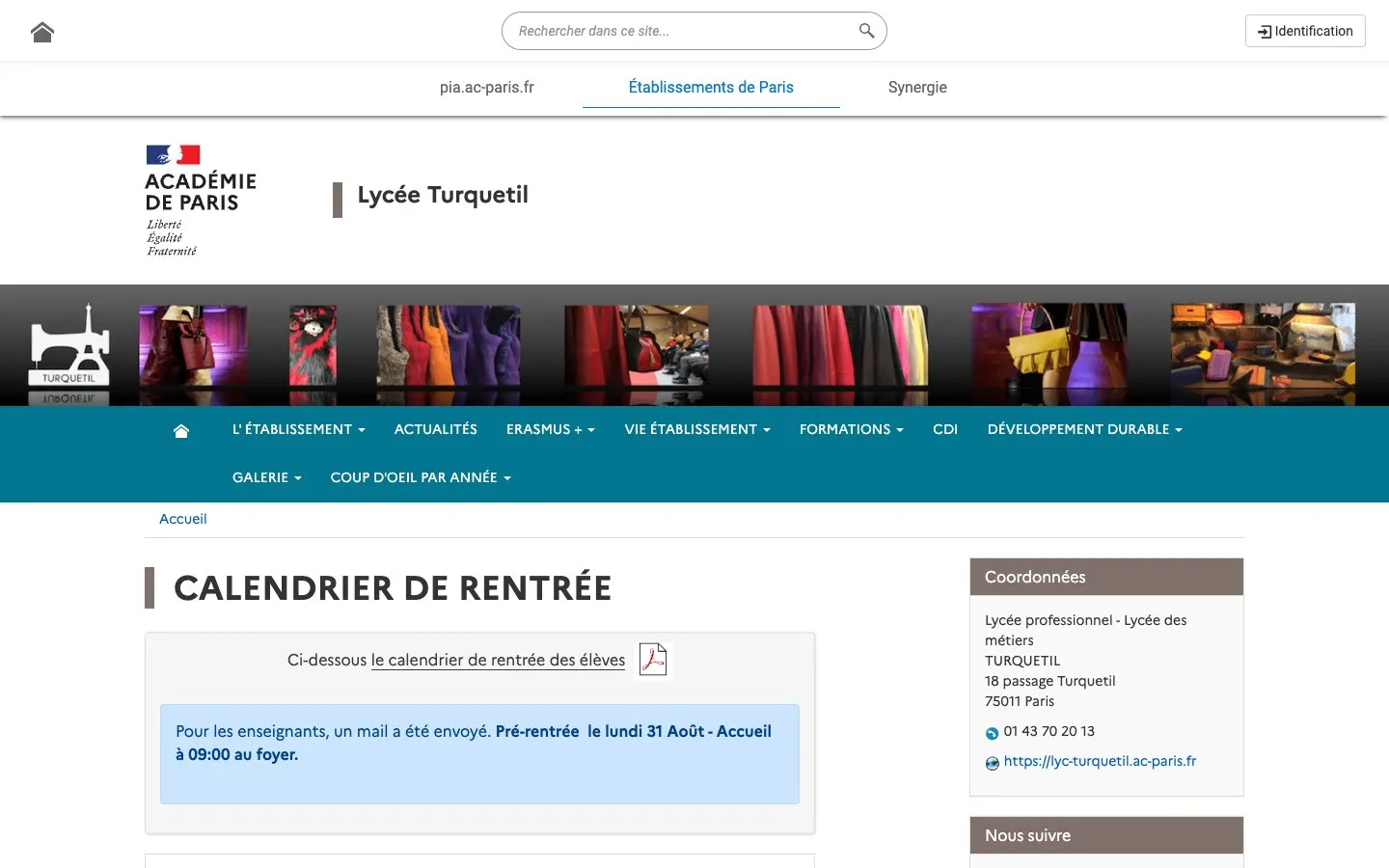Click the white home icon in teal navbar
This screenshot has width=1389, height=868.
pyautogui.click(x=181, y=430)
